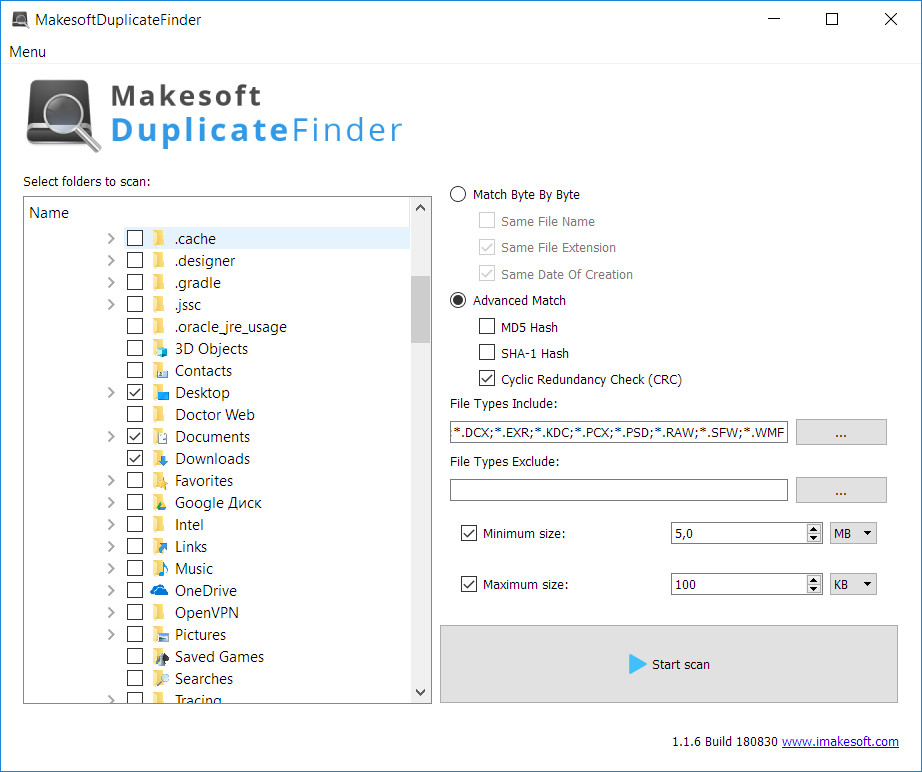Click the Links folder icon
The width and height of the screenshot is (922, 772).
pos(160,547)
